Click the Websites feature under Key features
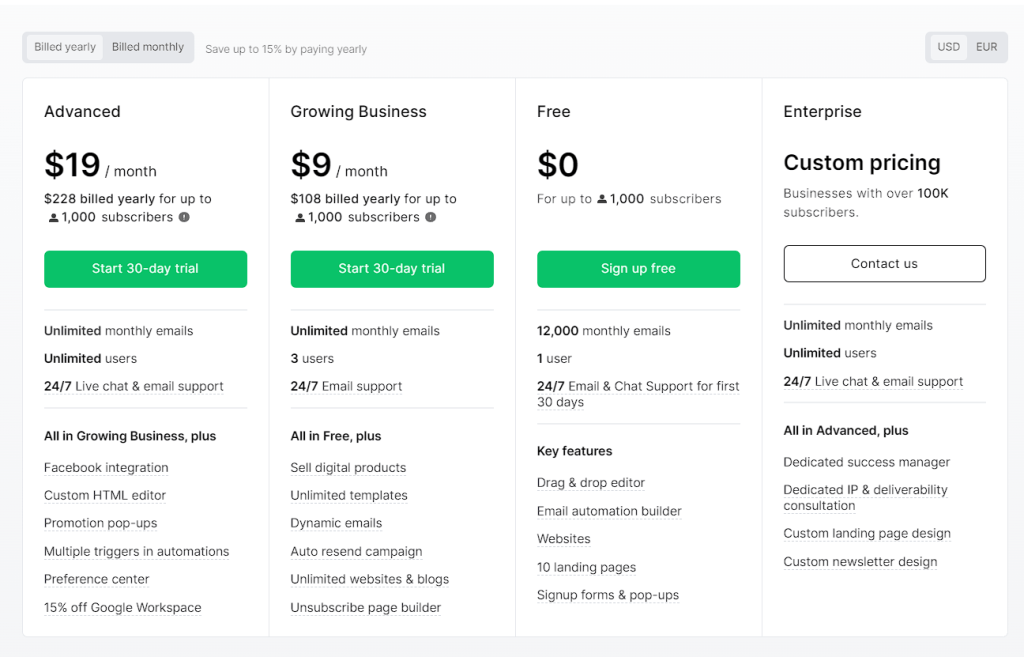 563,538
